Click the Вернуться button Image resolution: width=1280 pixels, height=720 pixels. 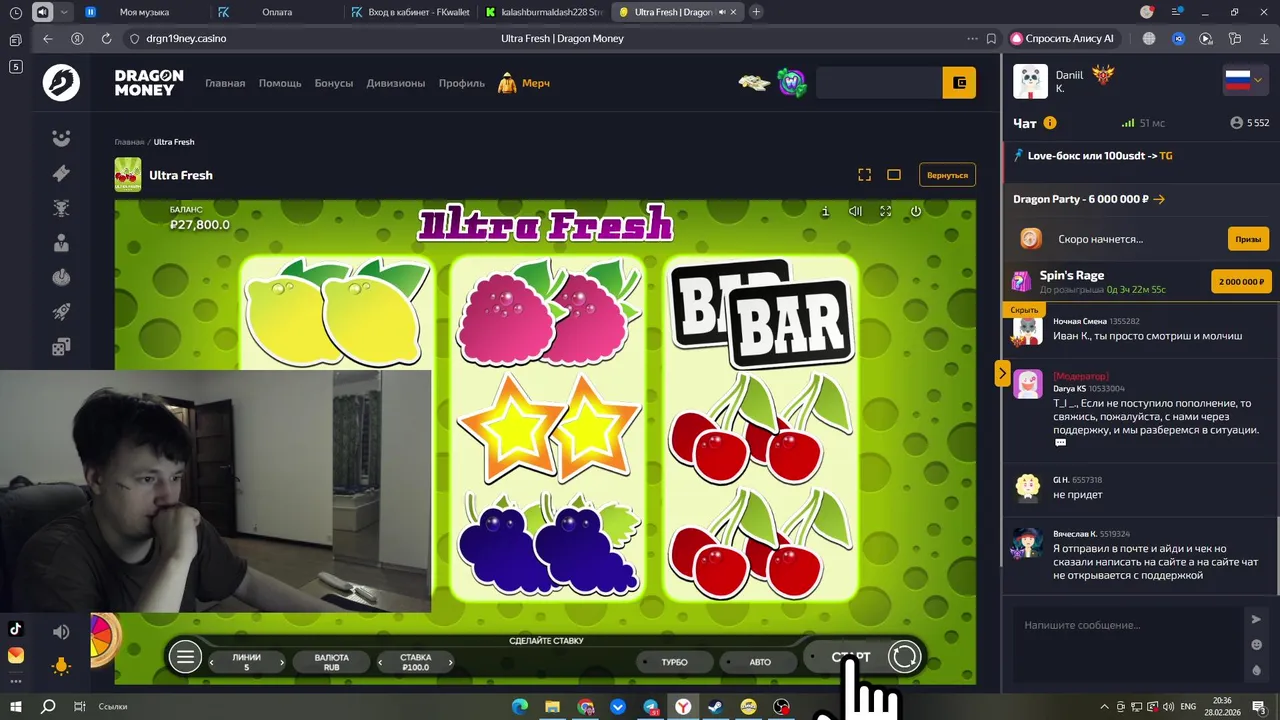(947, 175)
